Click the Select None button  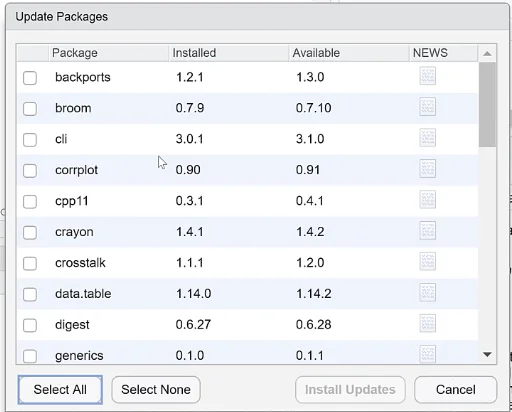pyautogui.click(x=156, y=390)
